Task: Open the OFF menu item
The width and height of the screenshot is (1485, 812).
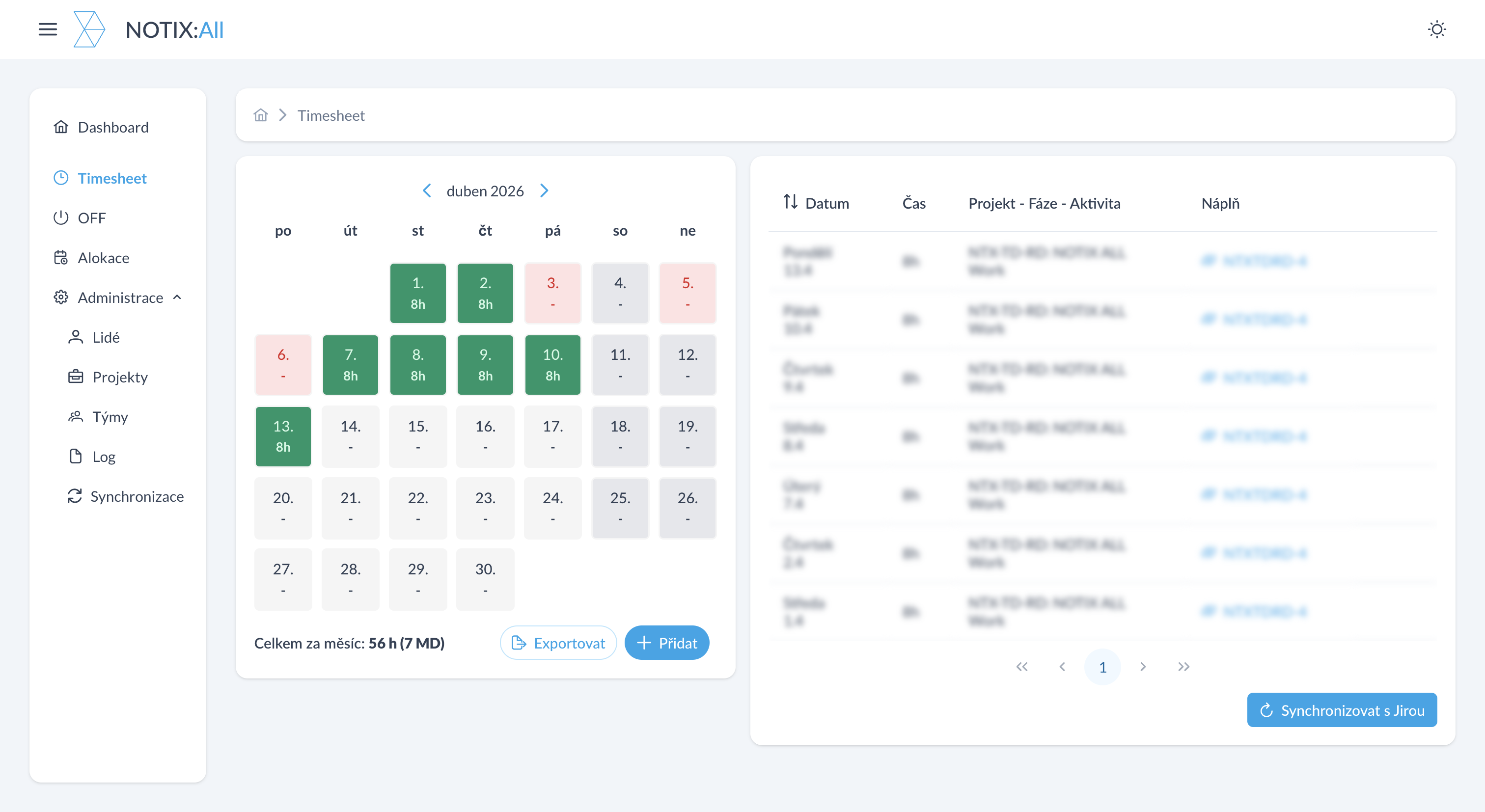Action: pyautogui.click(x=92, y=218)
